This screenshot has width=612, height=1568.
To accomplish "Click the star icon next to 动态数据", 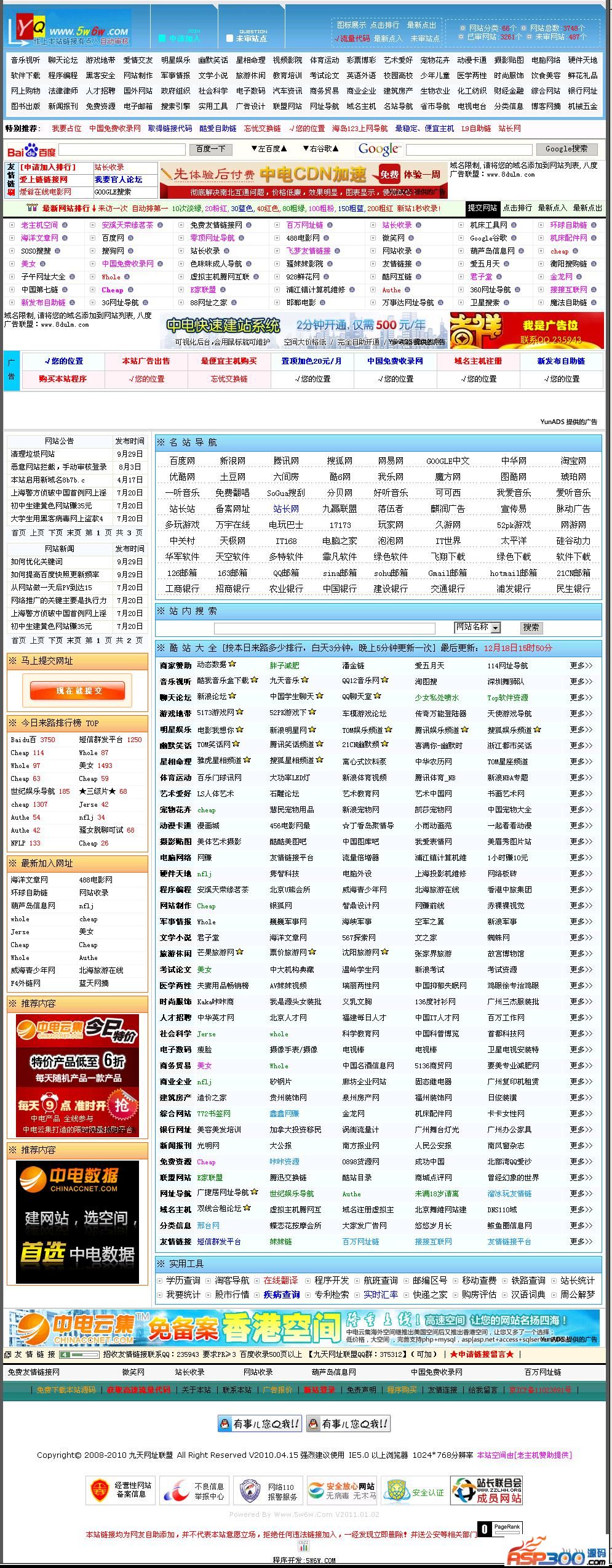I will coord(232,664).
